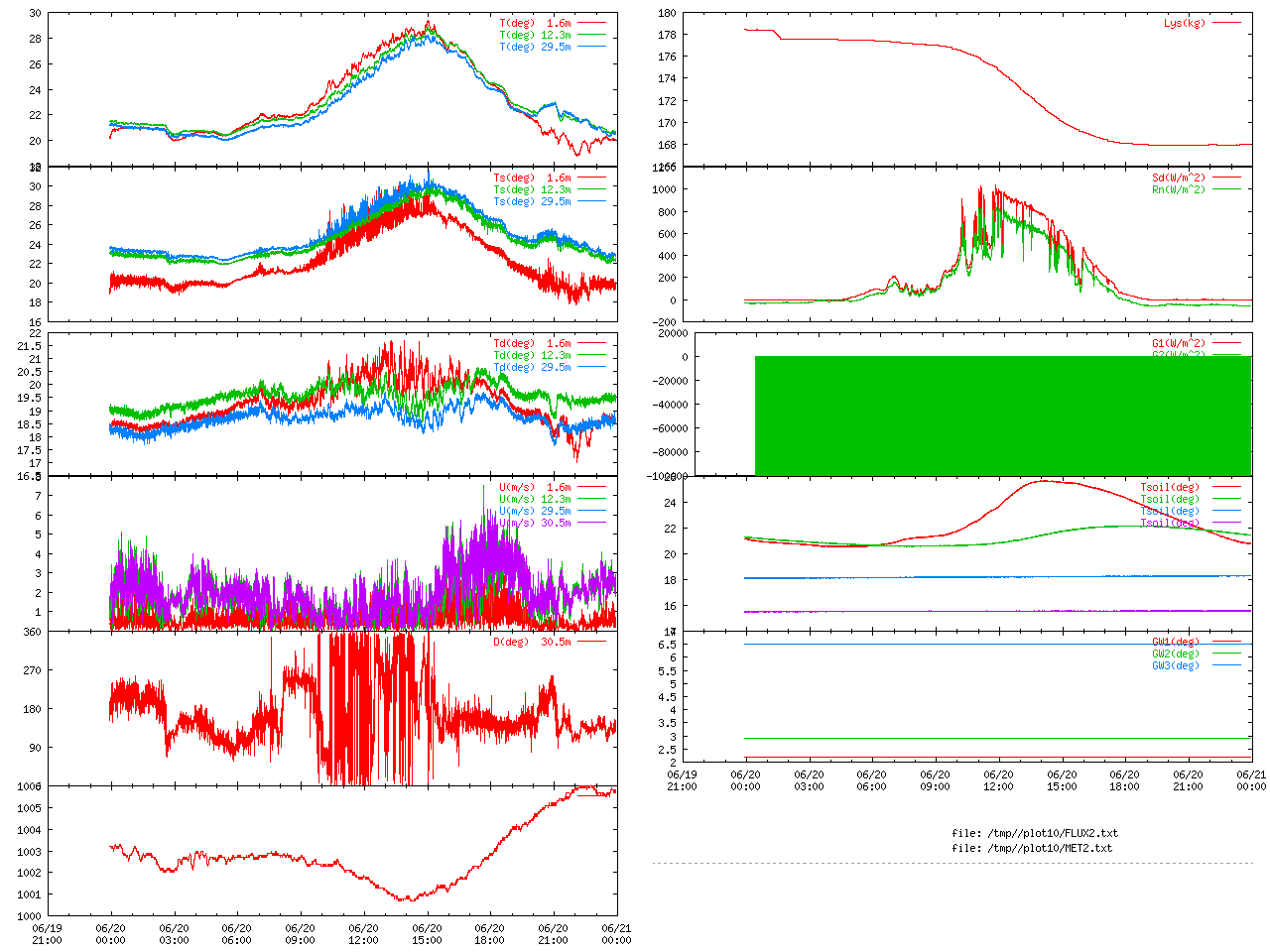Pick the 'U(m/s) 29.5m' legend label
1270x952 pixels.
[x=536, y=511]
